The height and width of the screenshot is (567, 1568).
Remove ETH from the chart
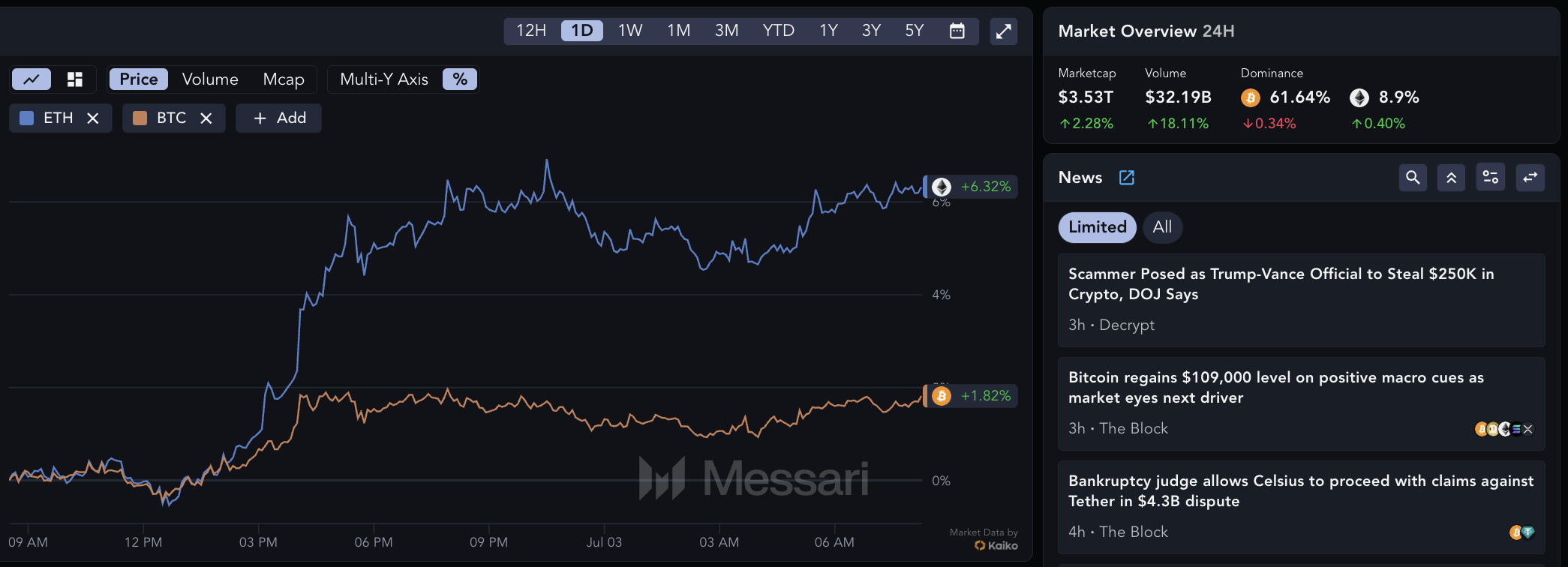[x=93, y=118]
